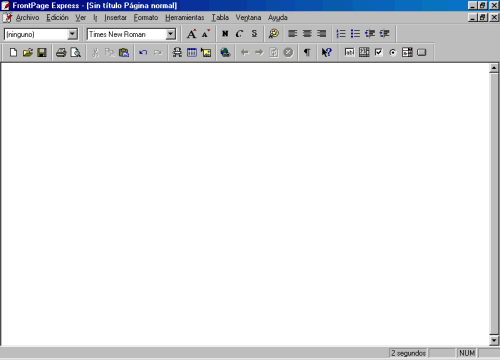
Task: Click the Print icon
Action: pyautogui.click(x=61, y=53)
